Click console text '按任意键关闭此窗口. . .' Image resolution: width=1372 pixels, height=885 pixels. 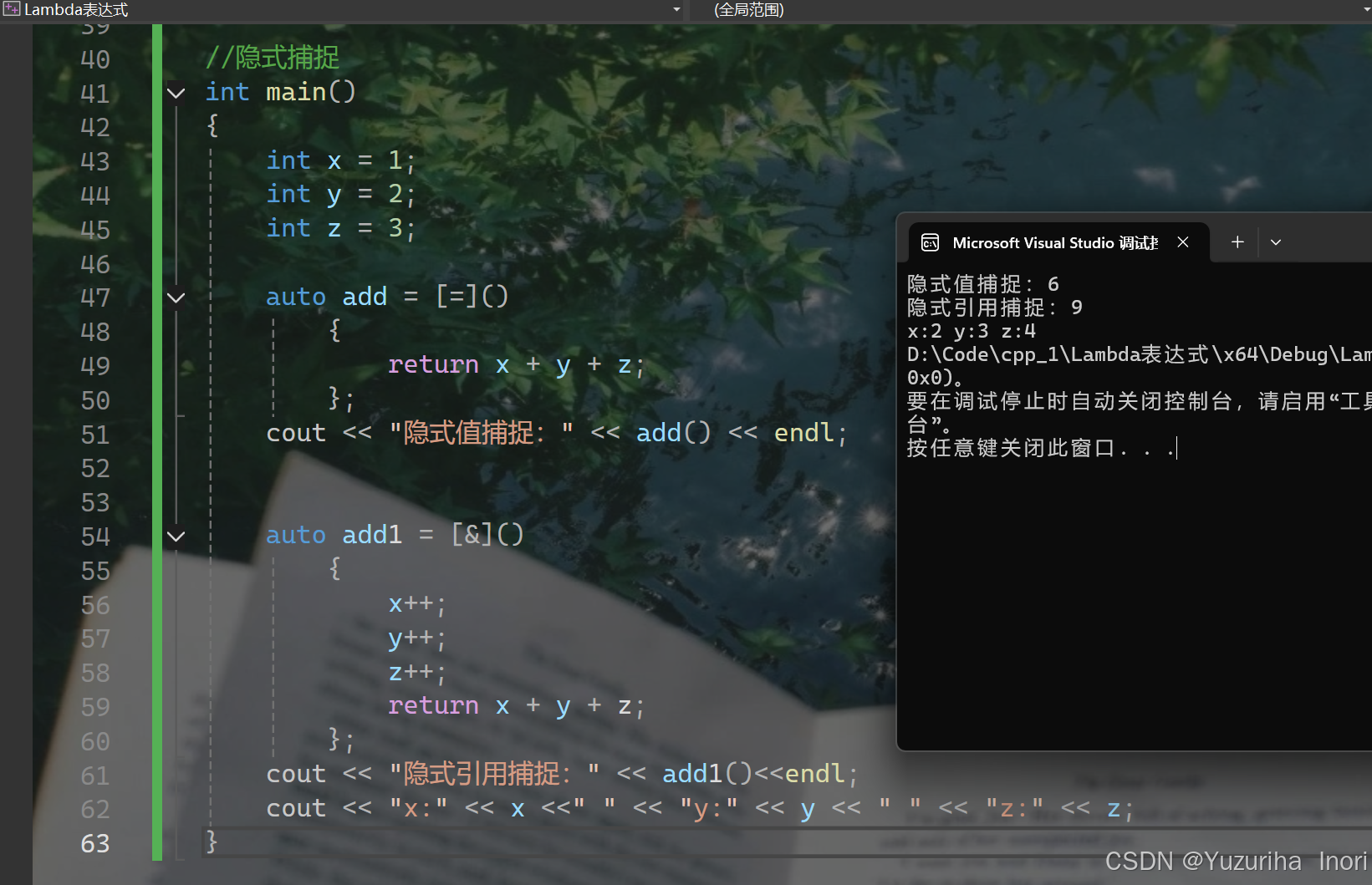pos(1041,448)
